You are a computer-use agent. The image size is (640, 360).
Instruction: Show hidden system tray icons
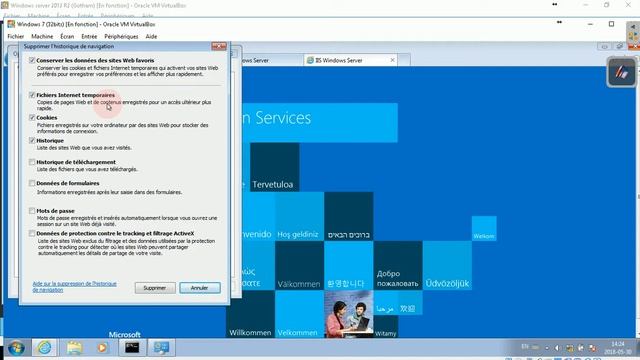point(547,348)
